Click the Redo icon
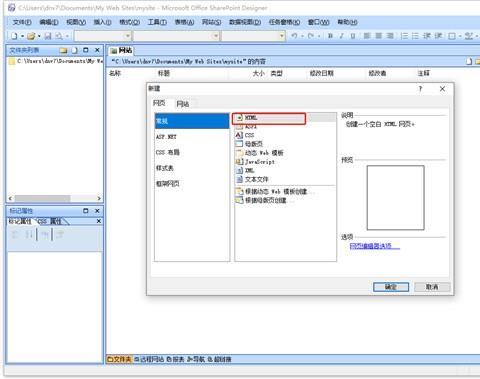 coord(311,35)
